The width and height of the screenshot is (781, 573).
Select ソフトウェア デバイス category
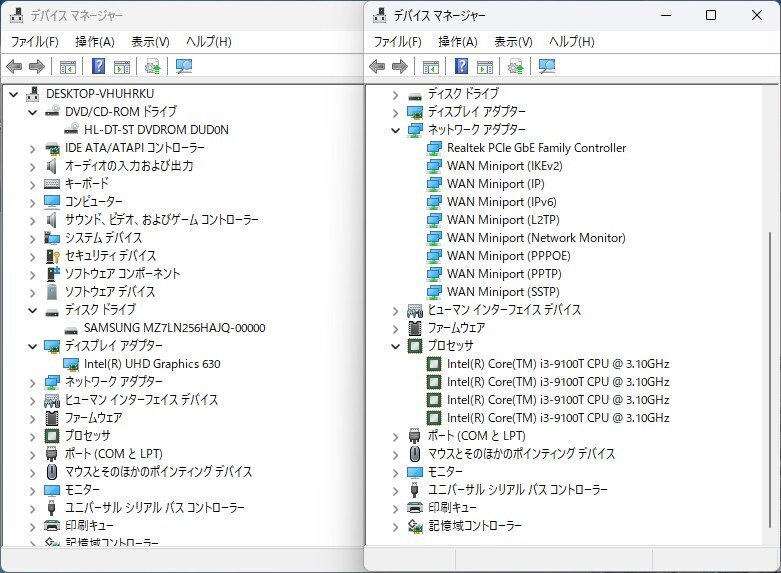[x=110, y=291]
